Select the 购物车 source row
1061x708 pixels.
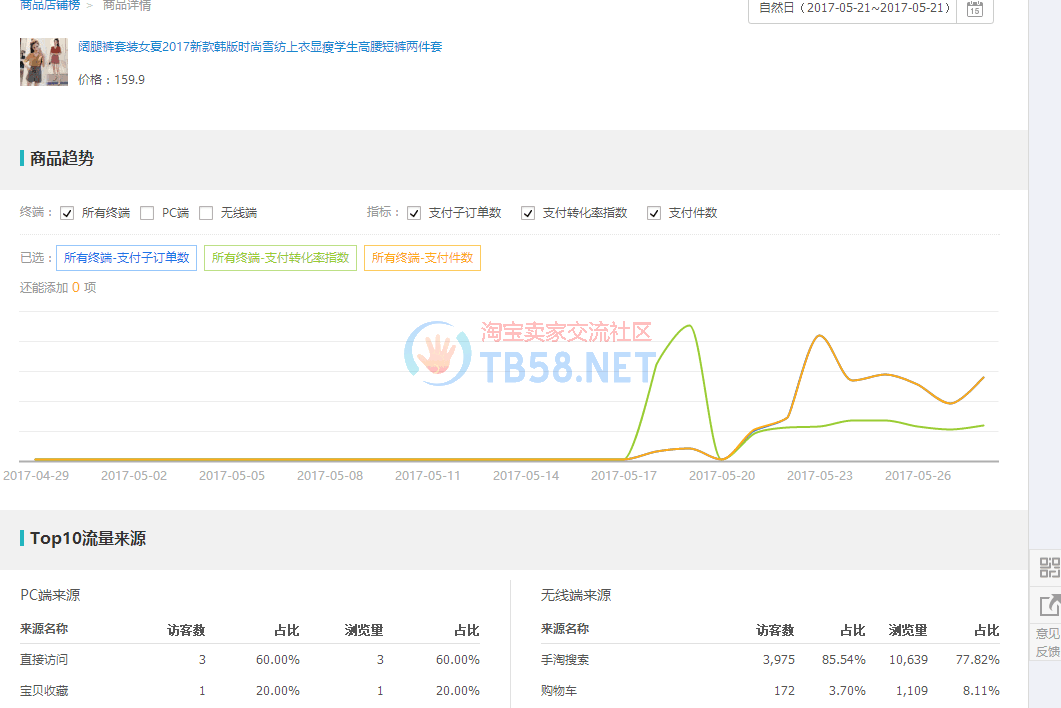point(770,690)
